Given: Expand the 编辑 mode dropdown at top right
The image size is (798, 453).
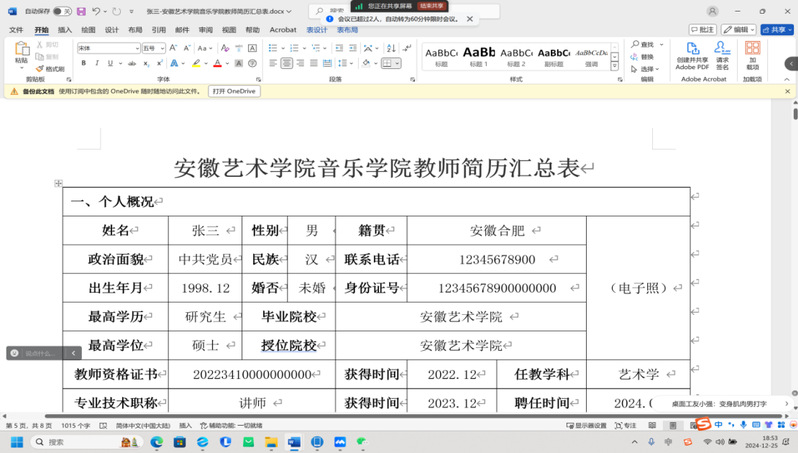Looking at the screenshot, I should click(739, 30).
